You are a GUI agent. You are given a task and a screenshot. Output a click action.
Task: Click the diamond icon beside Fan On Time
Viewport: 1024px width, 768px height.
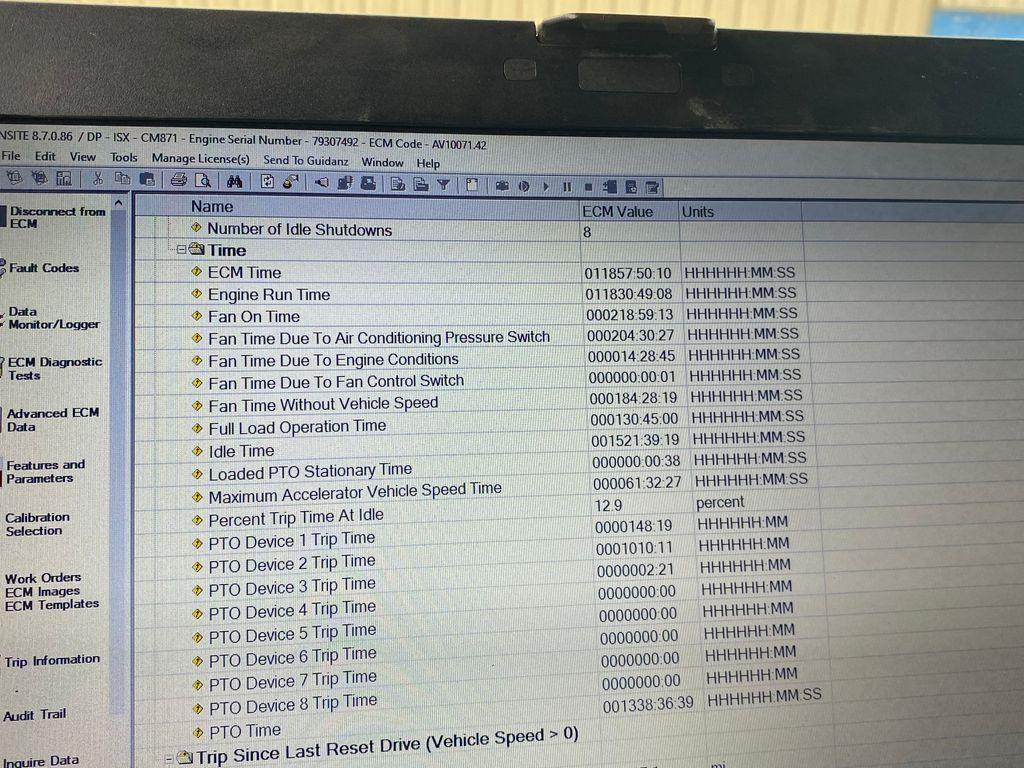197,315
